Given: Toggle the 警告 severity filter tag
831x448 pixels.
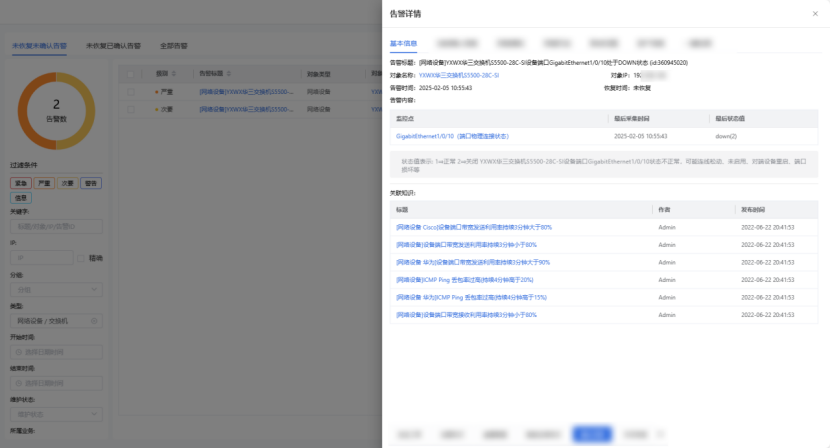Looking at the screenshot, I should pyautogui.click(x=91, y=183).
